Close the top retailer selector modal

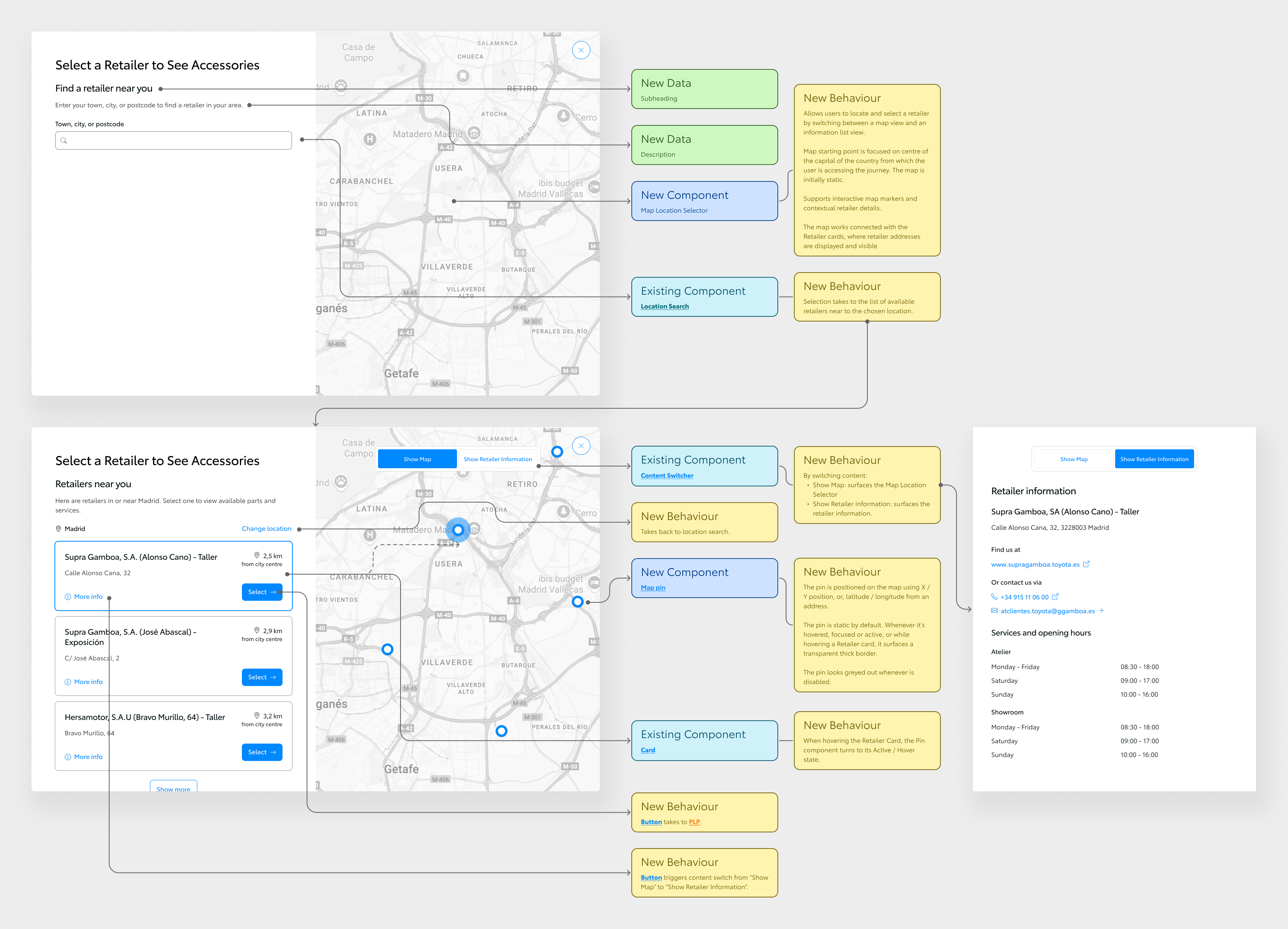(x=580, y=50)
